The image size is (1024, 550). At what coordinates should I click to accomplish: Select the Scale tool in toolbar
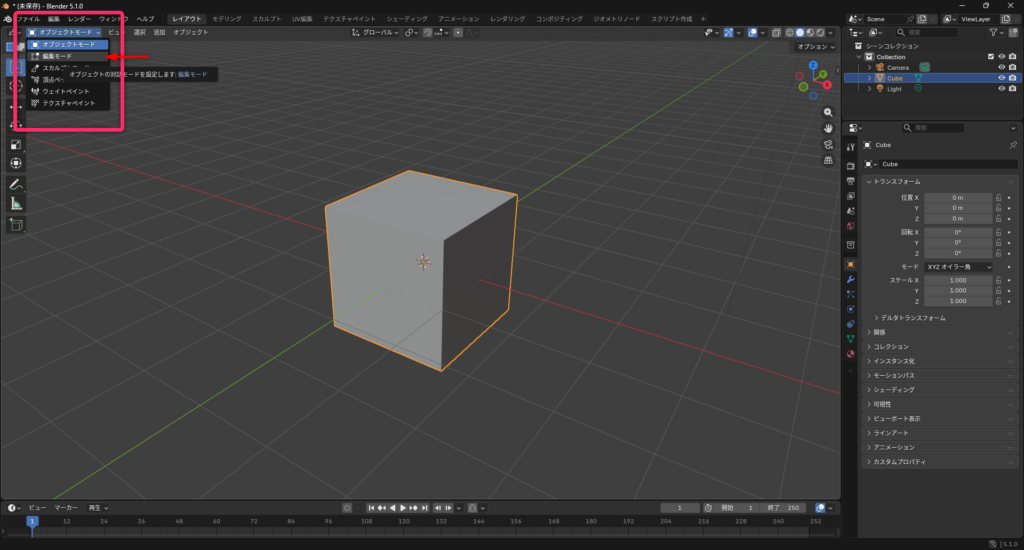(x=16, y=144)
